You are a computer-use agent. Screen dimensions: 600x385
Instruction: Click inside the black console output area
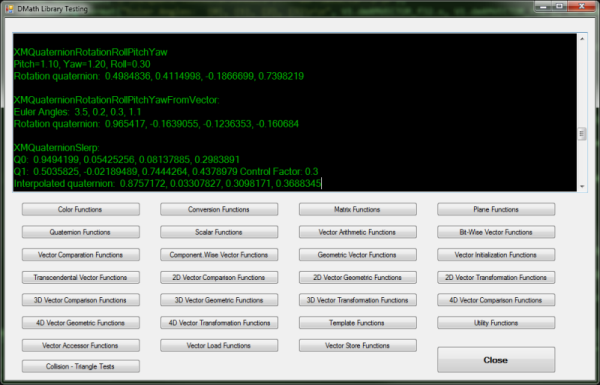295,113
